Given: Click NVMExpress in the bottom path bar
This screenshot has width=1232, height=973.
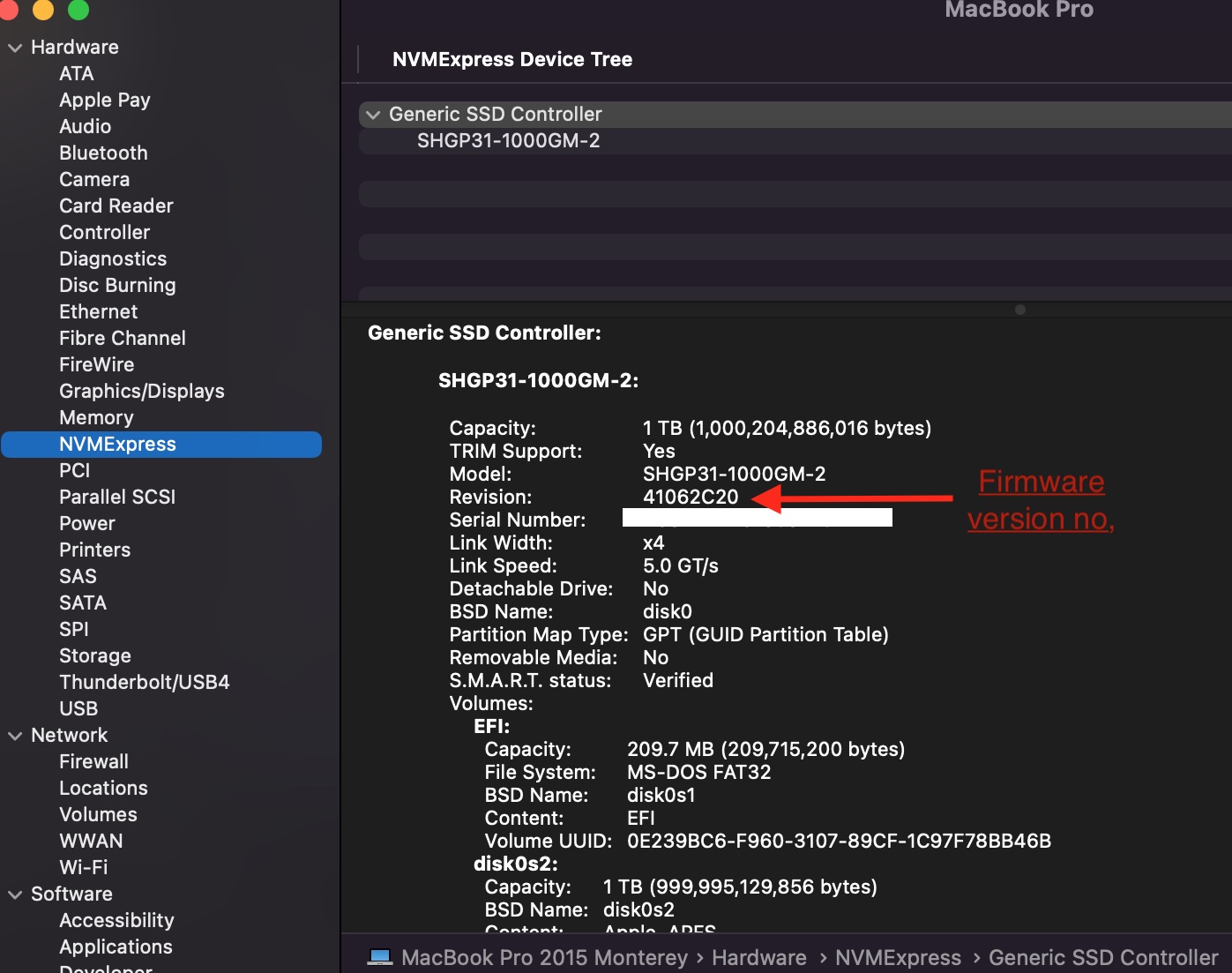Looking at the screenshot, I should tap(899, 958).
